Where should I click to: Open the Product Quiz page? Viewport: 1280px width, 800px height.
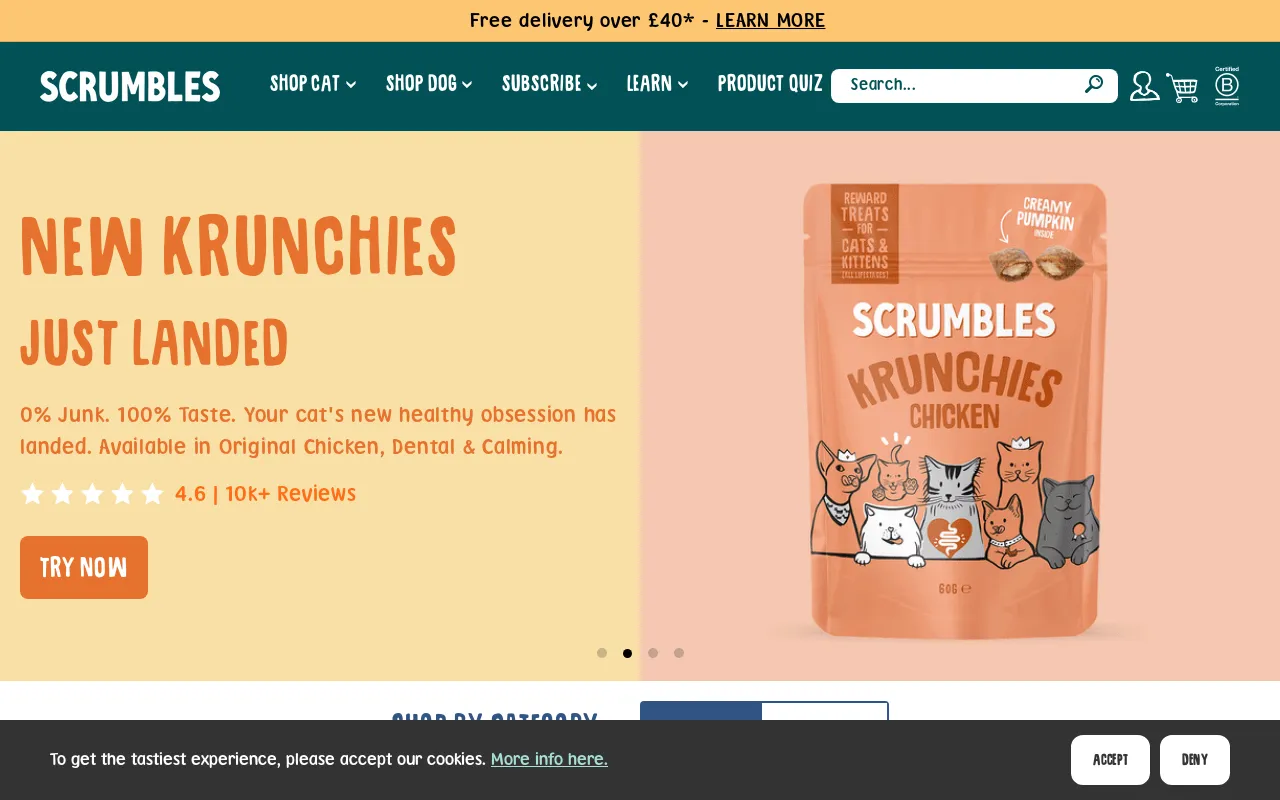click(x=770, y=84)
